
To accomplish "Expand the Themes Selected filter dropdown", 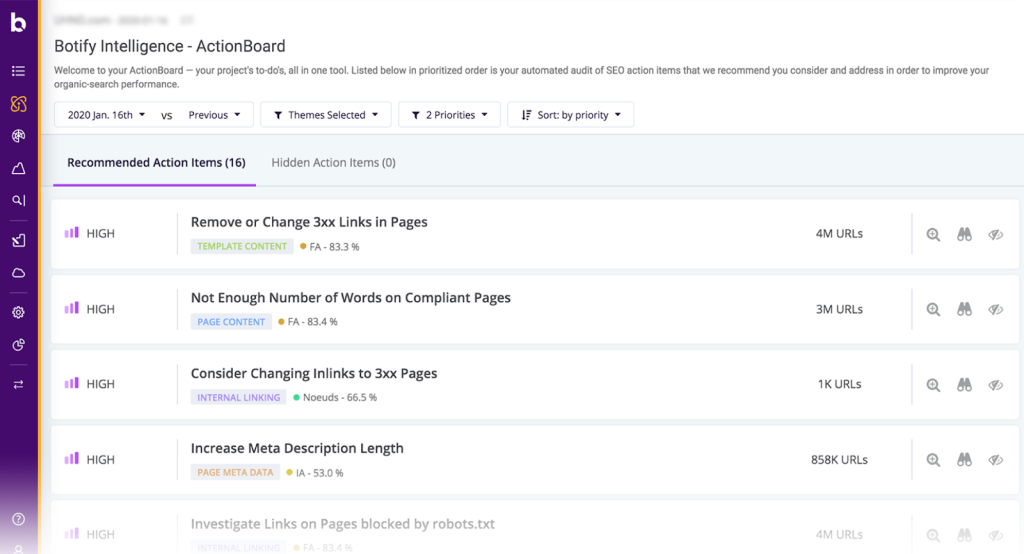I will pos(326,114).
